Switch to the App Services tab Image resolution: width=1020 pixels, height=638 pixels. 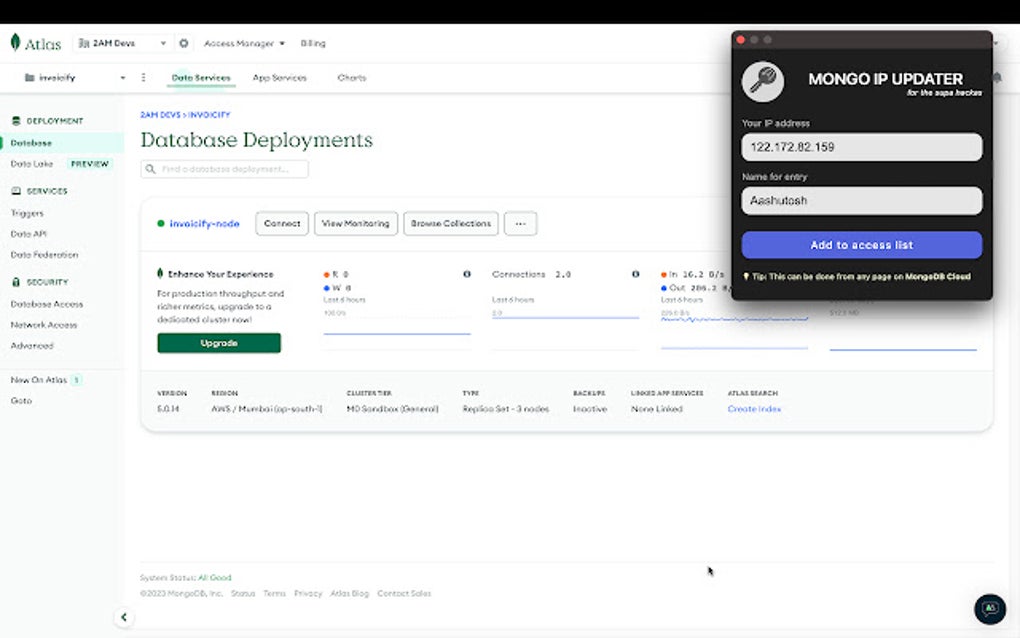point(279,78)
